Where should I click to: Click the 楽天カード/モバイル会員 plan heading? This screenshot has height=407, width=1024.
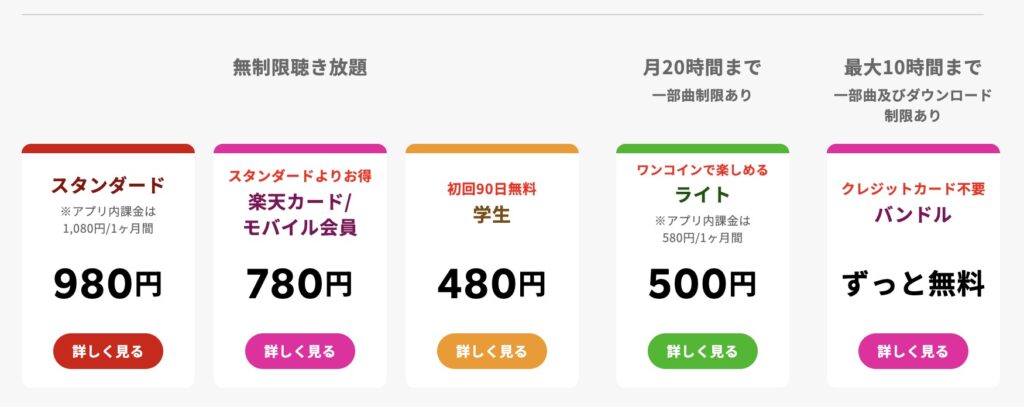point(300,214)
